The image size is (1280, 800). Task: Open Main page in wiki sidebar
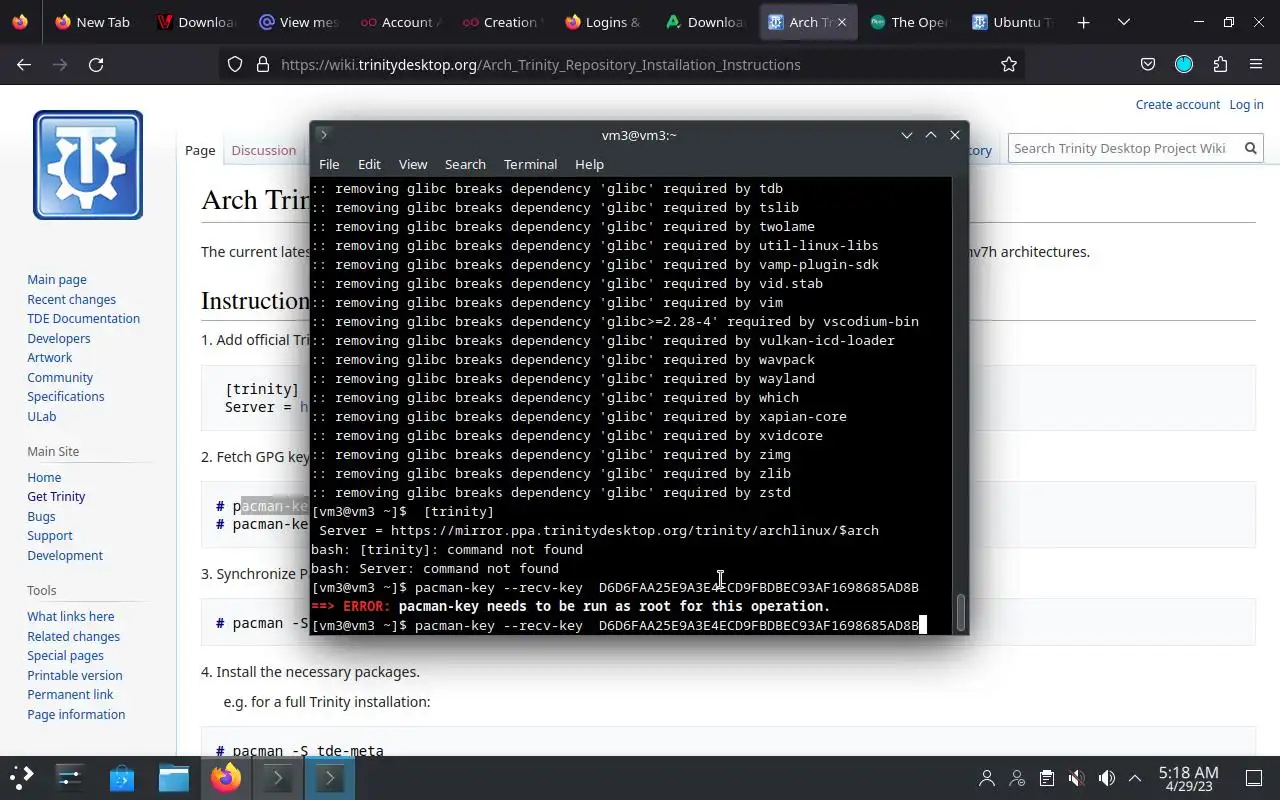[57, 280]
